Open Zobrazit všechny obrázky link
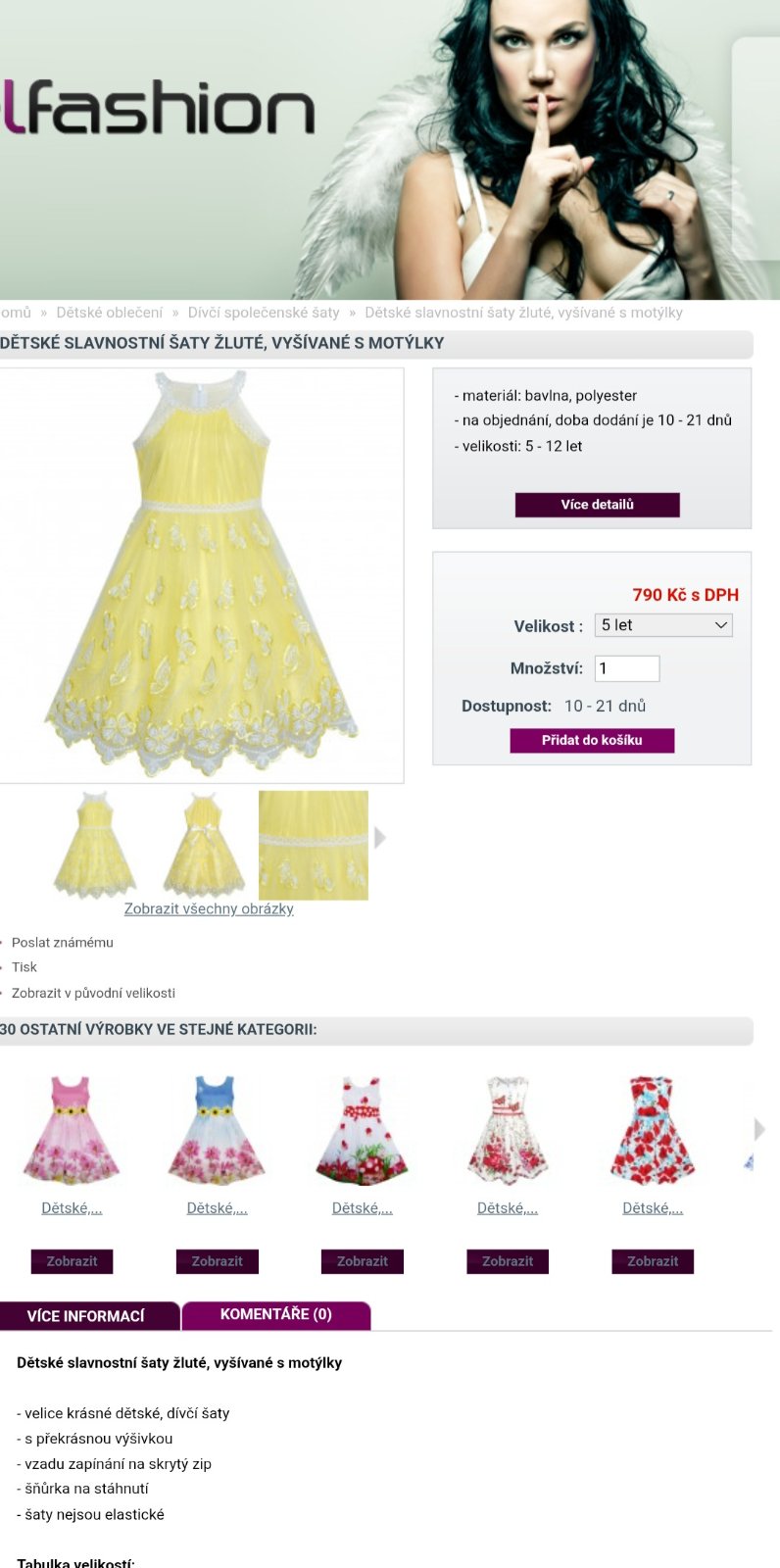Viewport: 780px width, 1568px height. [209, 908]
